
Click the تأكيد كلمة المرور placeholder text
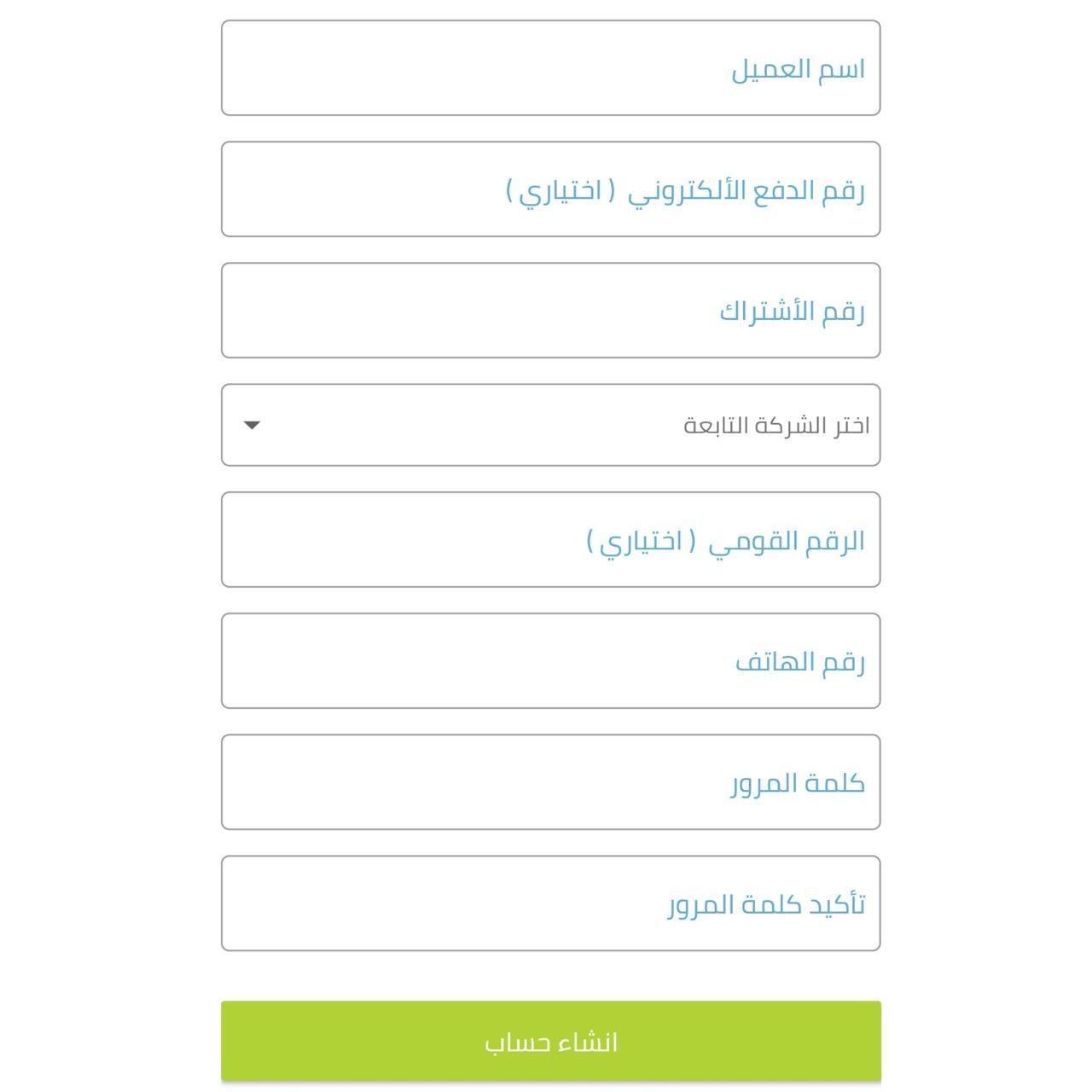pos(766,903)
